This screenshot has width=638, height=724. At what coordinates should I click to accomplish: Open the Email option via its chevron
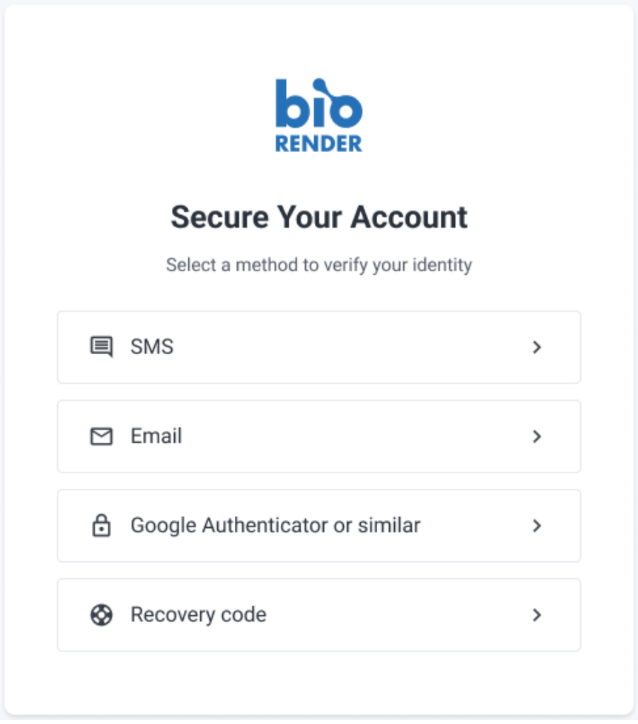pyautogui.click(x=537, y=436)
